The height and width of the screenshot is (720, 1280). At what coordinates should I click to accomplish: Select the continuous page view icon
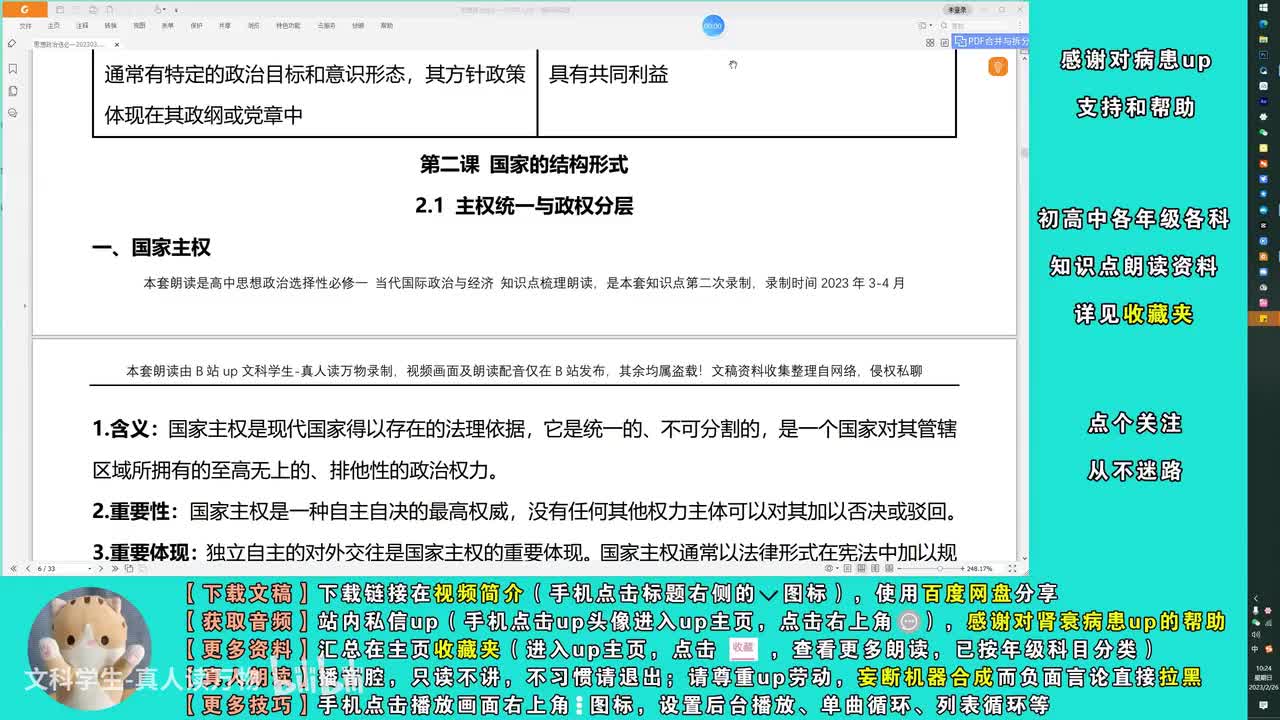coord(861,568)
